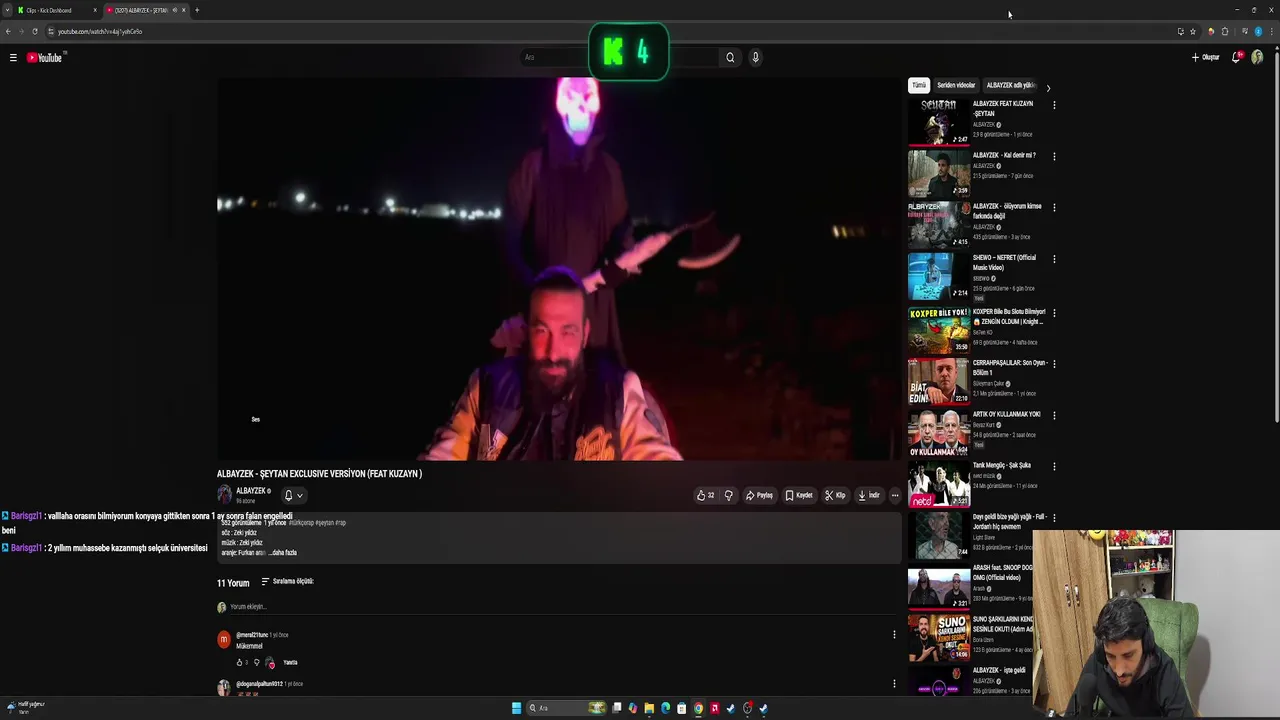Image resolution: width=1280 pixels, height=720 pixels.
Task: Dislike the video with thumbs down
Action: [728, 495]
